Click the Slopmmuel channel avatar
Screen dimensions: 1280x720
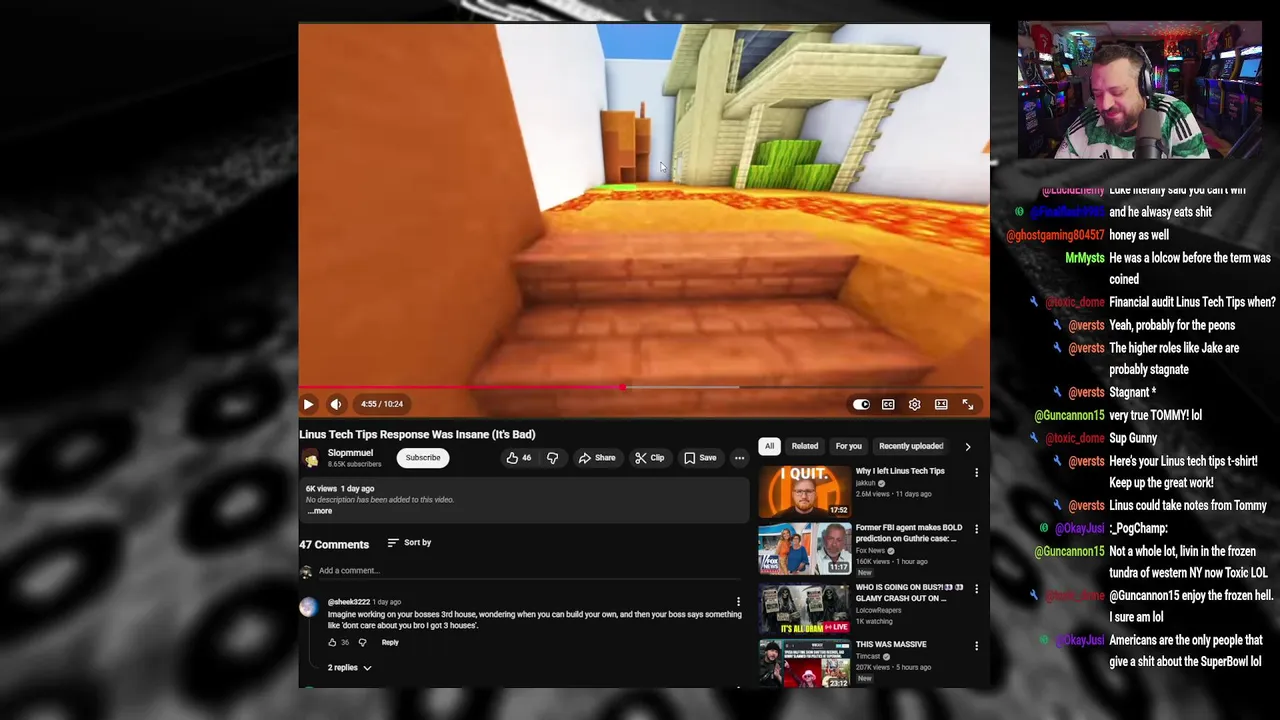[311, 458]
